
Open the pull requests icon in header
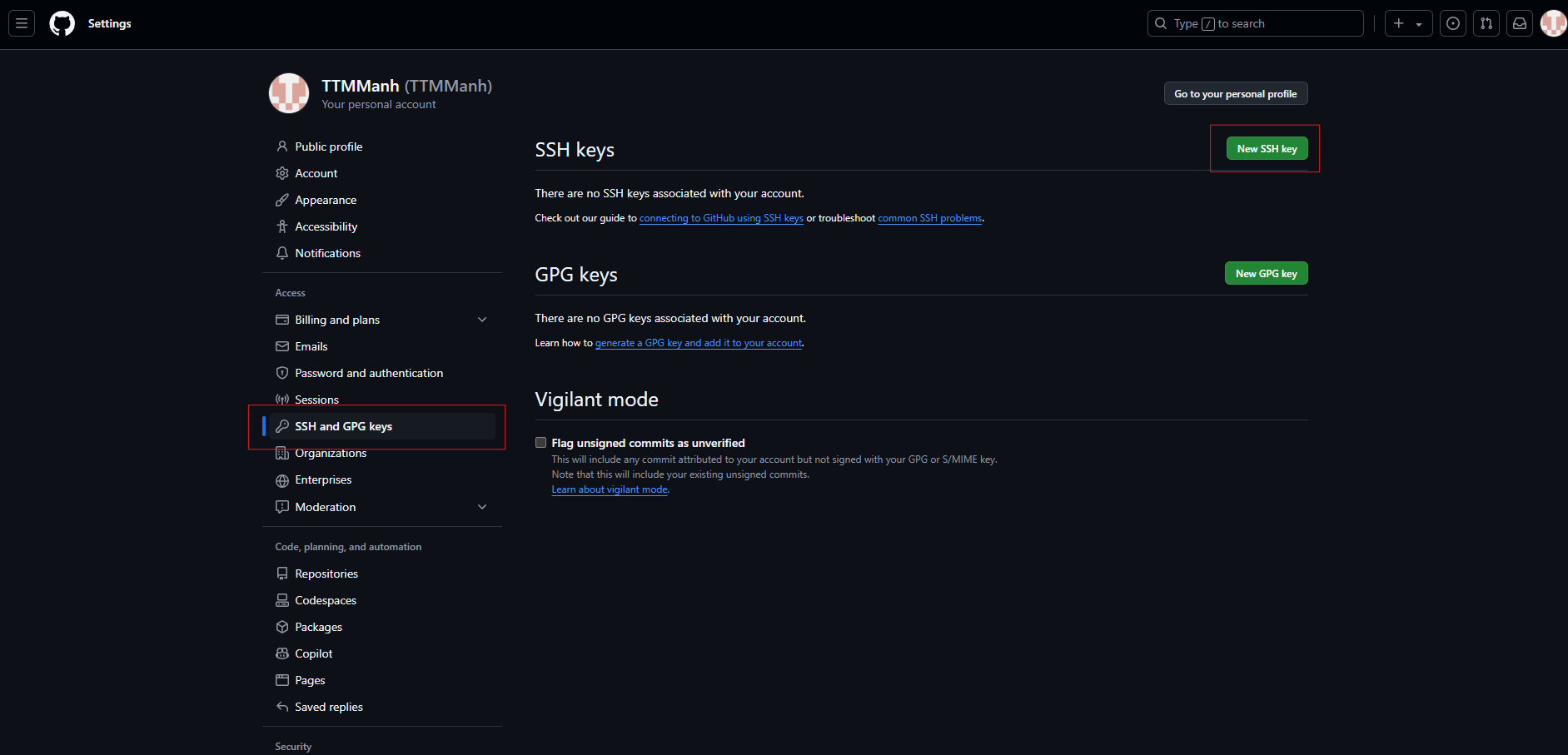pos(1486,23)
